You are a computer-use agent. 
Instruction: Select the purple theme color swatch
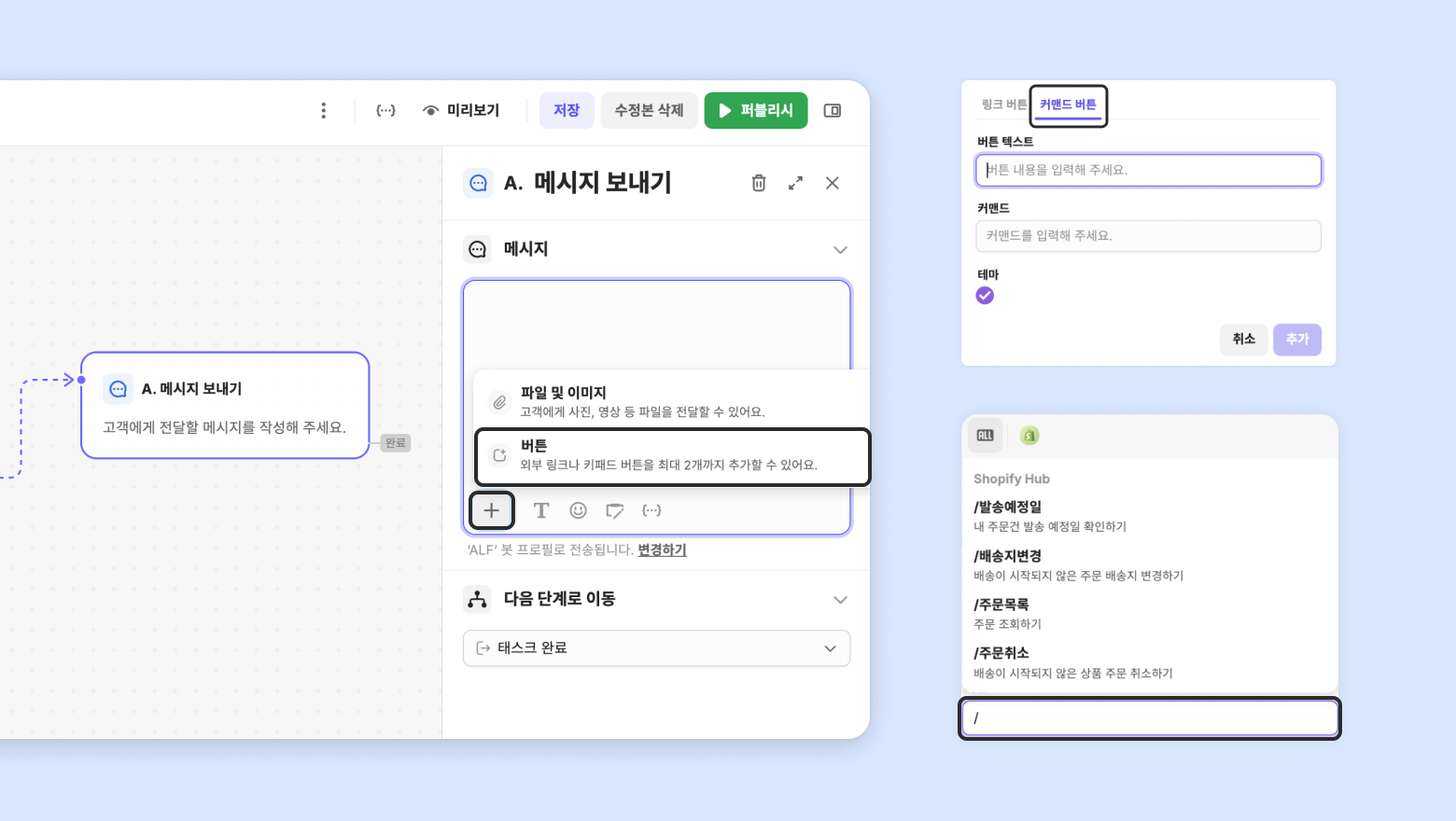click(x=985, y=296)
